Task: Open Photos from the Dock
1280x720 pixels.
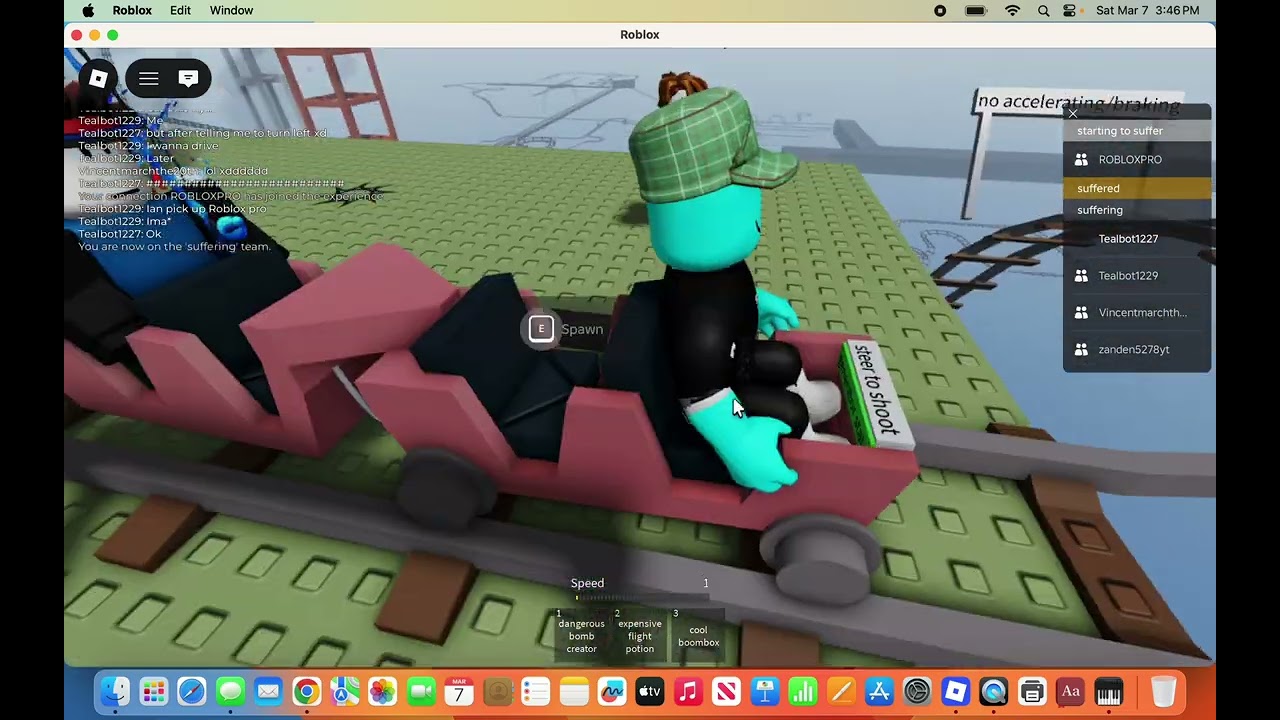Action: point(383,691)
